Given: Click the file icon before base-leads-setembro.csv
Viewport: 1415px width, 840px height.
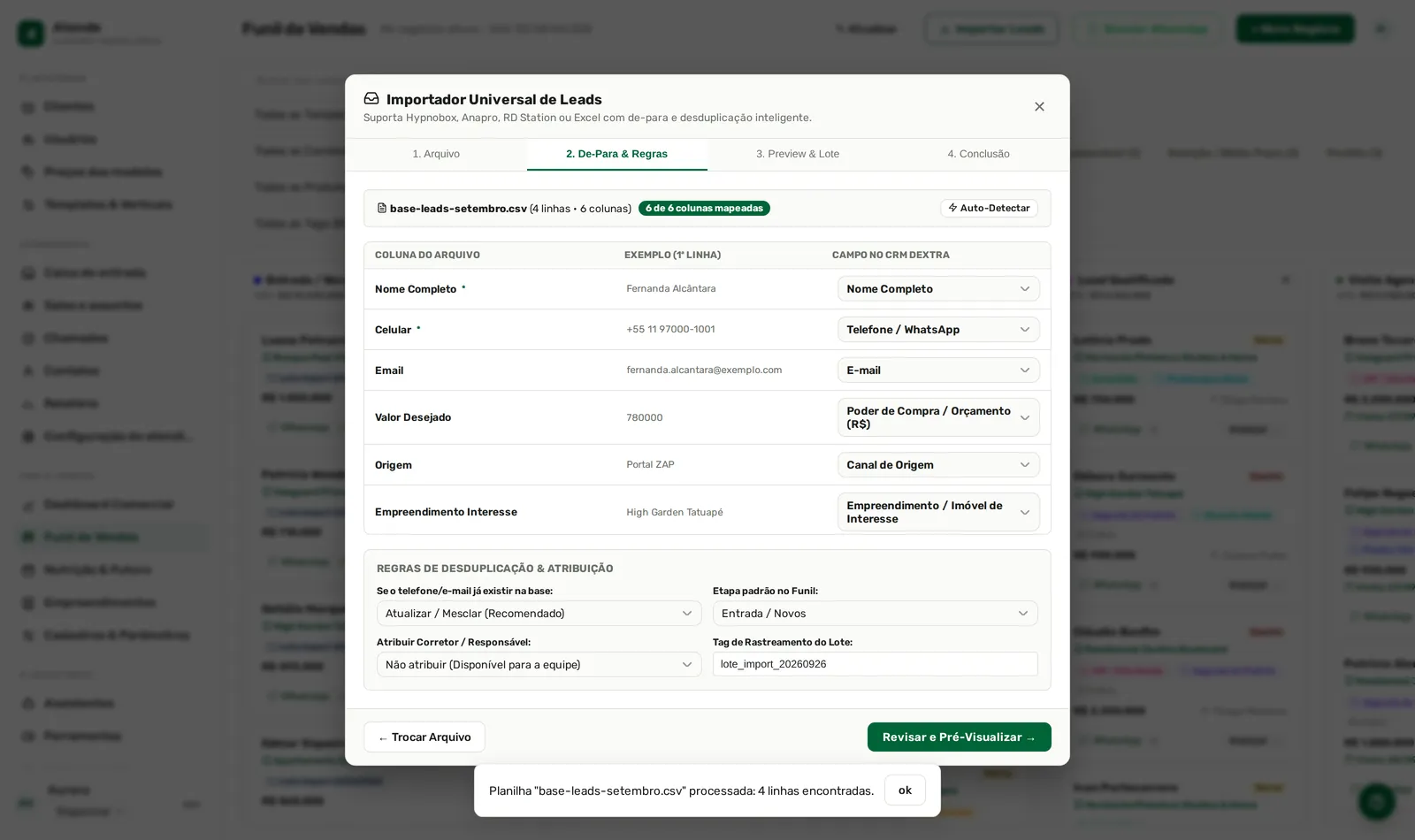Looking at the screenshot, I should tap(382, 209).
